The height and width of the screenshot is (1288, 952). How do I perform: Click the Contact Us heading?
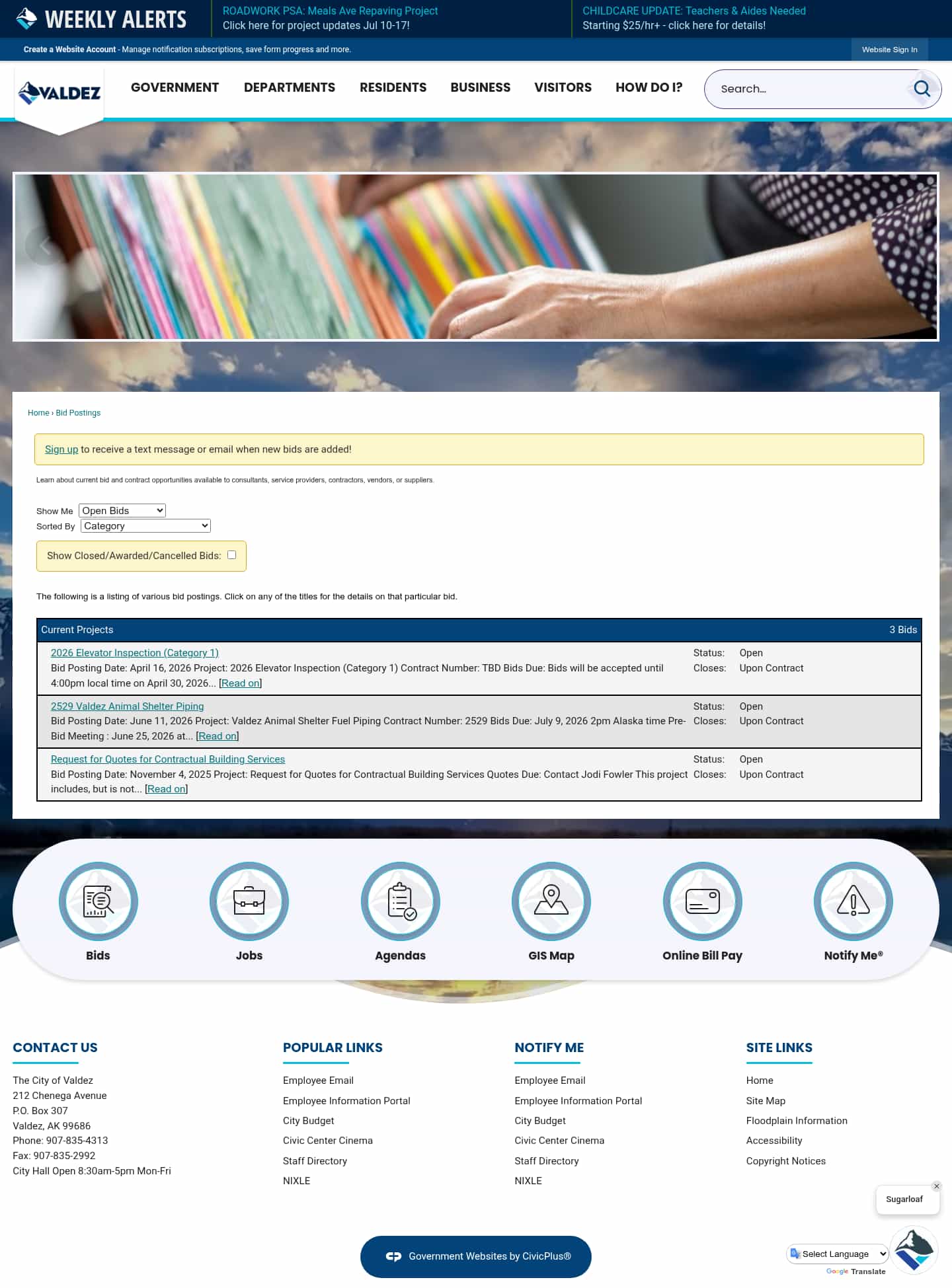[55, 1047]
